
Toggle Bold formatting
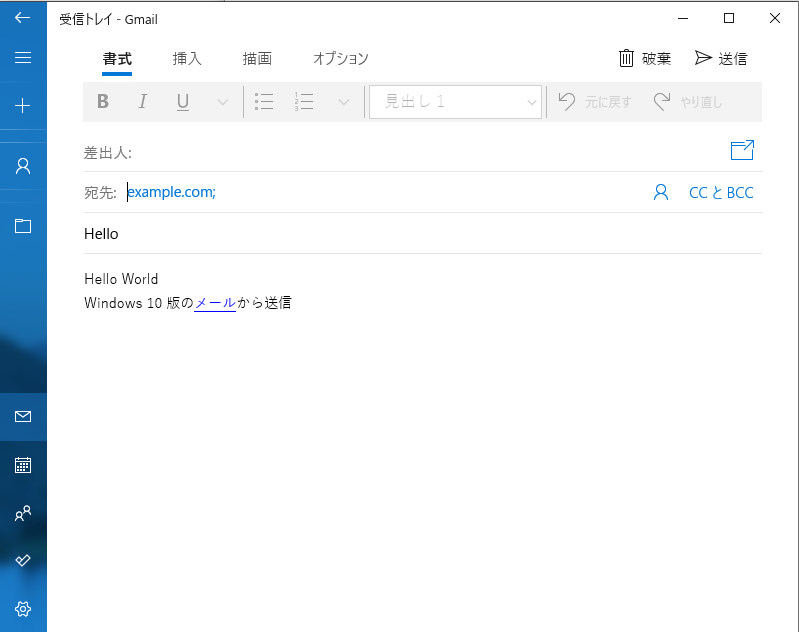coord(103,102)
